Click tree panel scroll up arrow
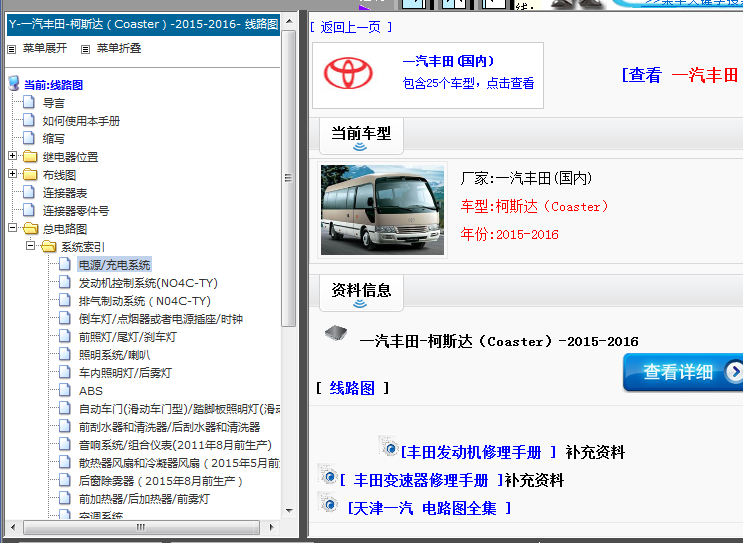This screenshot has width=743, height=543. pyautogui.click(x=289, y=21)
